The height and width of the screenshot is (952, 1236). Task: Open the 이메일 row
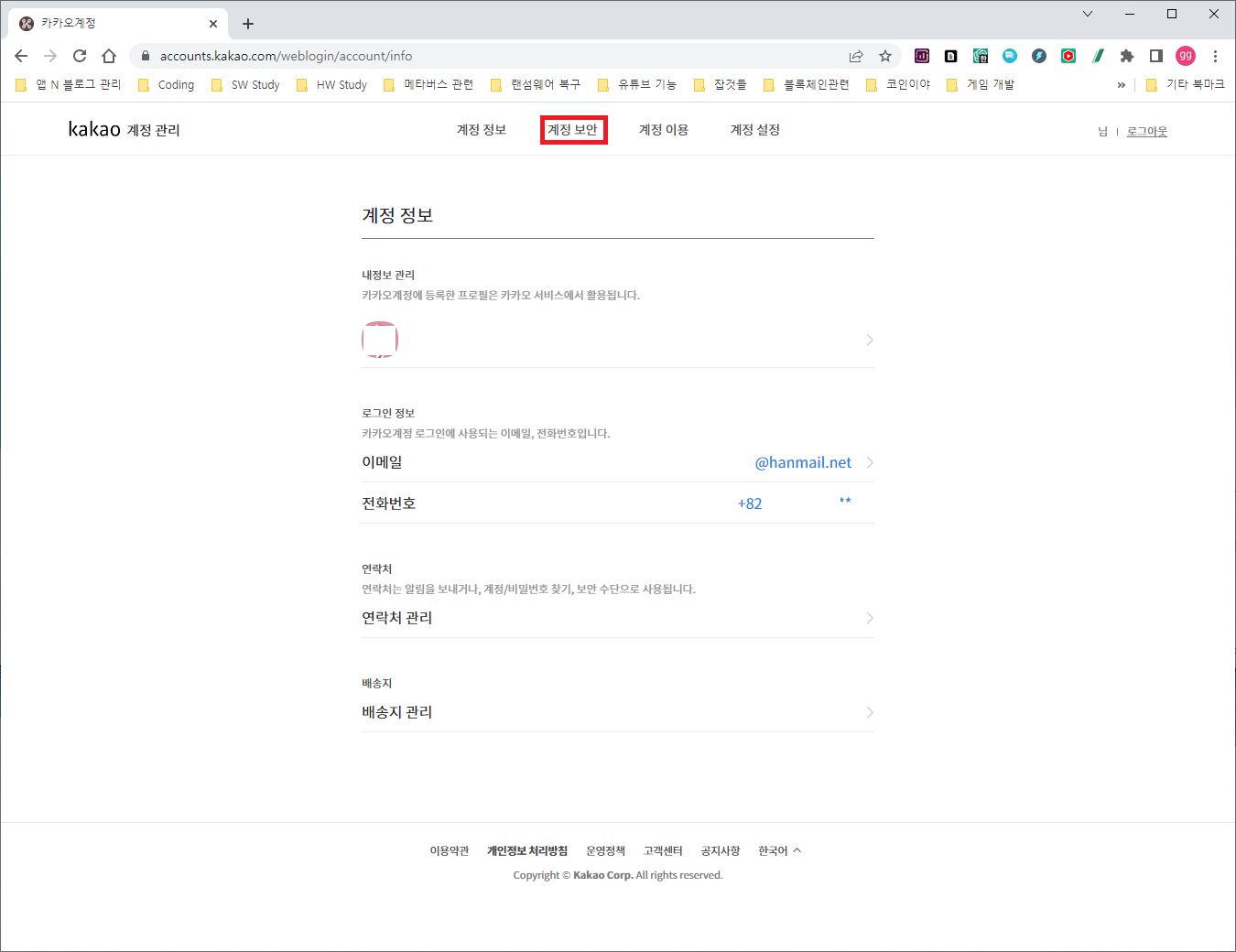pyautogui.click(x=618, y=462)
